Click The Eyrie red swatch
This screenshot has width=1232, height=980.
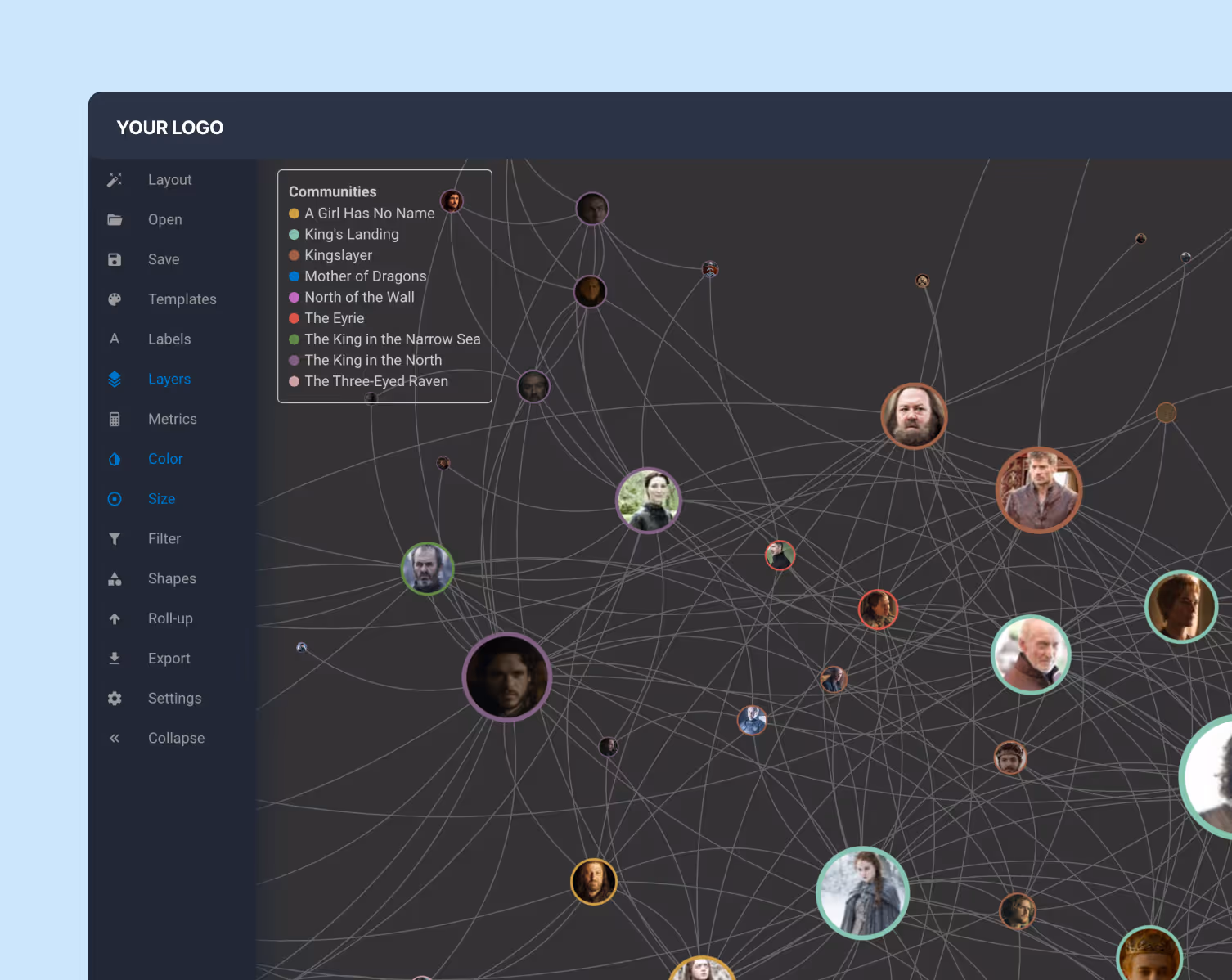click(x=294, y=318)
